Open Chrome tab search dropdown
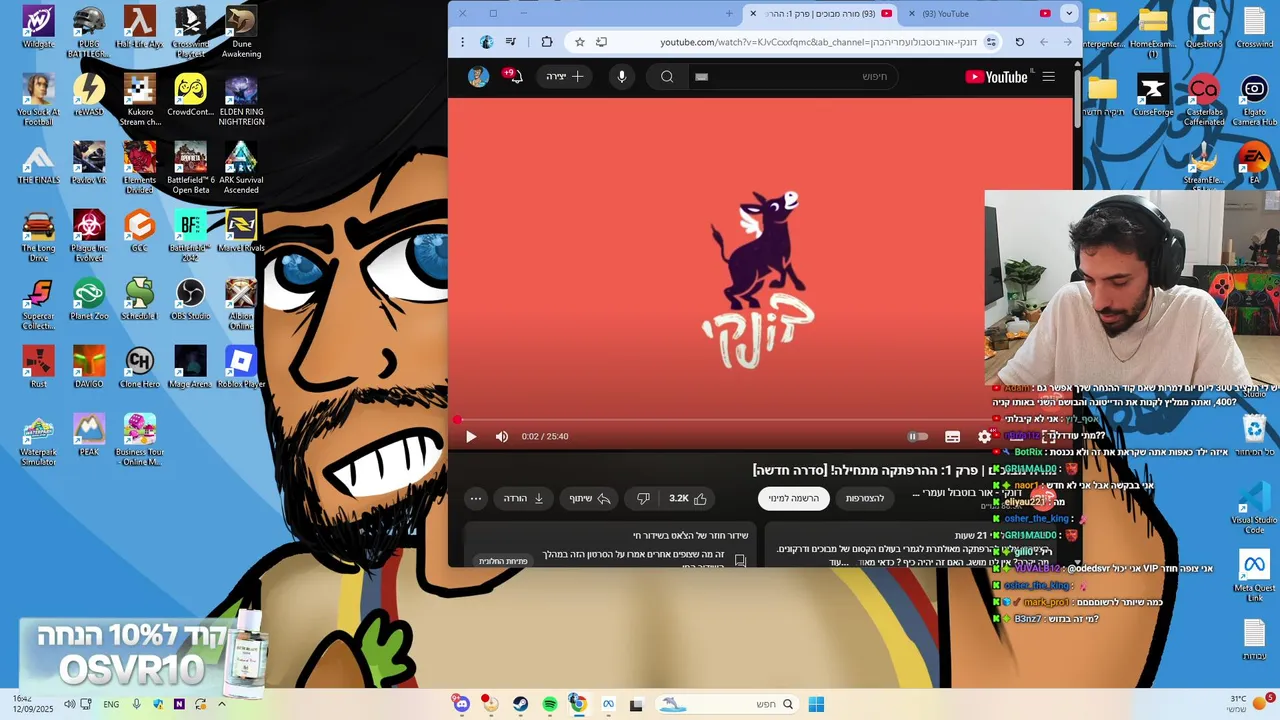Screen dimensions: 1280x720 tap(1069, 14)
